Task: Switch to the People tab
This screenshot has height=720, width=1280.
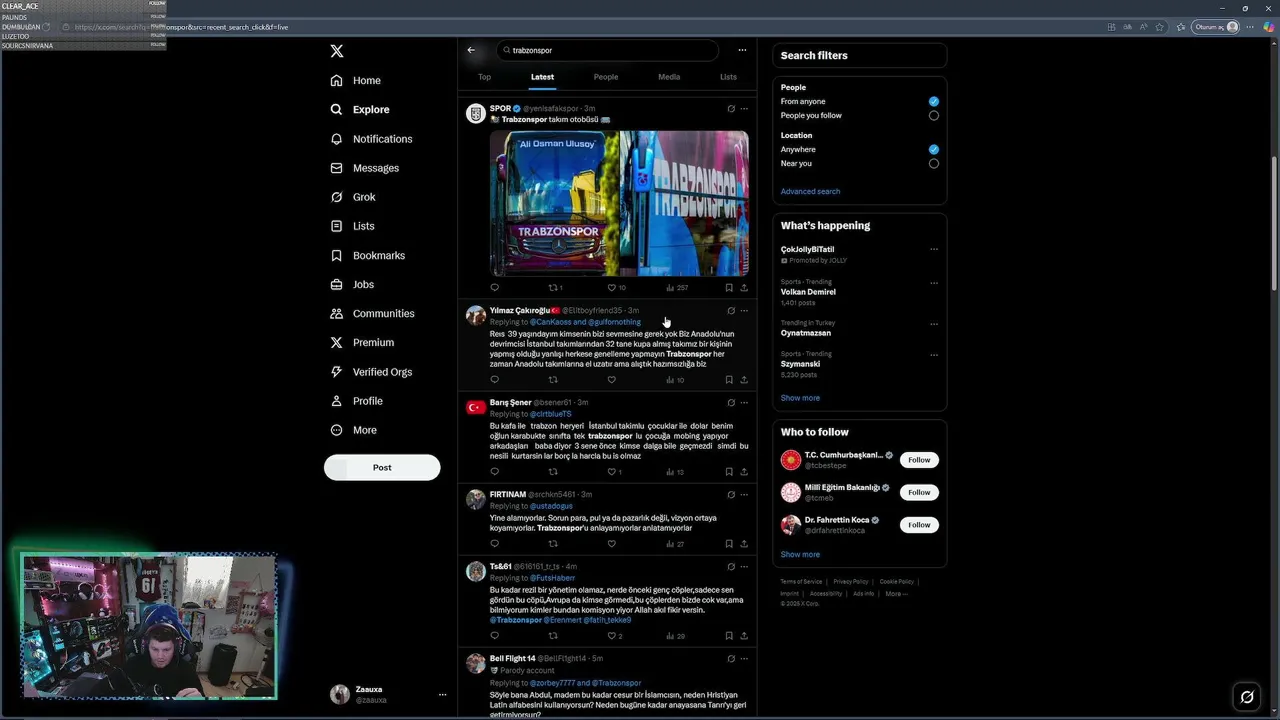Action: (606, 77)
